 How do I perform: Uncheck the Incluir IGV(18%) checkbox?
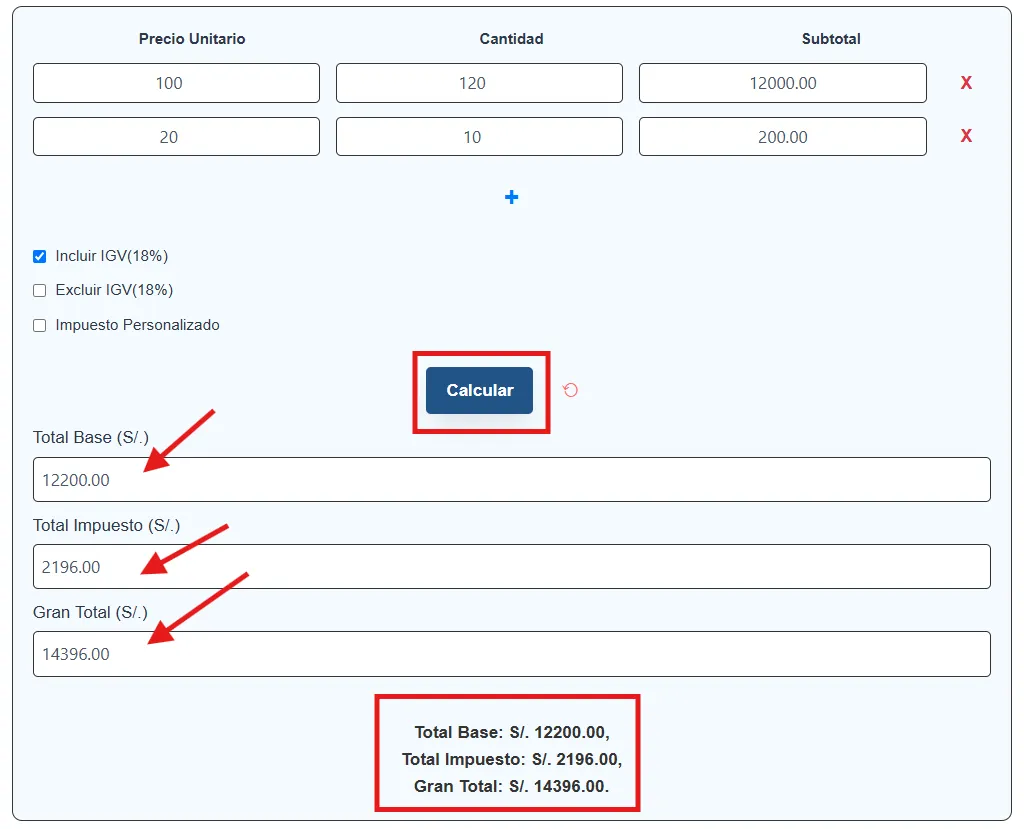coord(40,256)
